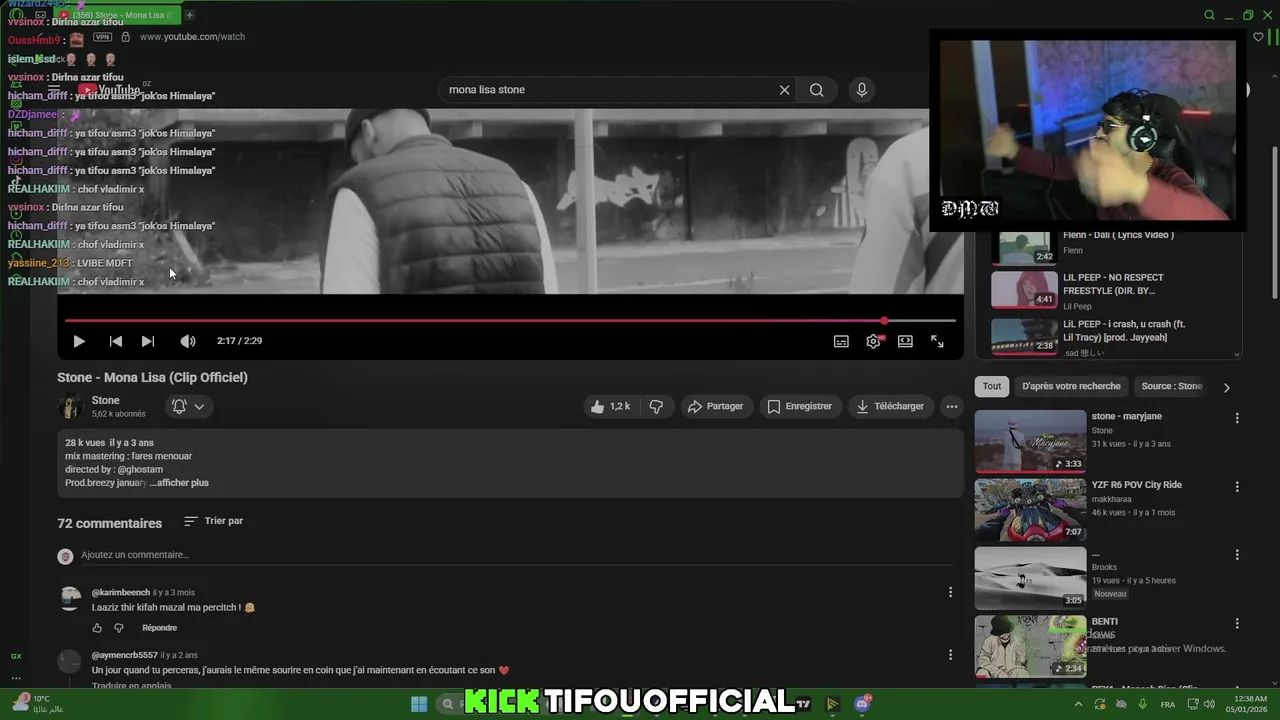Open the Stone channel avatar
The width and height of the screenshot is (1280, 720).
[70, 406]
